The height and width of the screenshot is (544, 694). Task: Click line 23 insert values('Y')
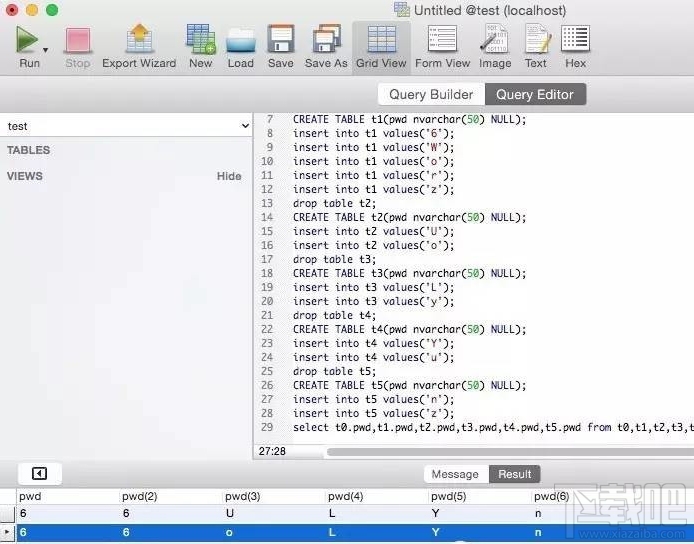[x=374, y=343]
